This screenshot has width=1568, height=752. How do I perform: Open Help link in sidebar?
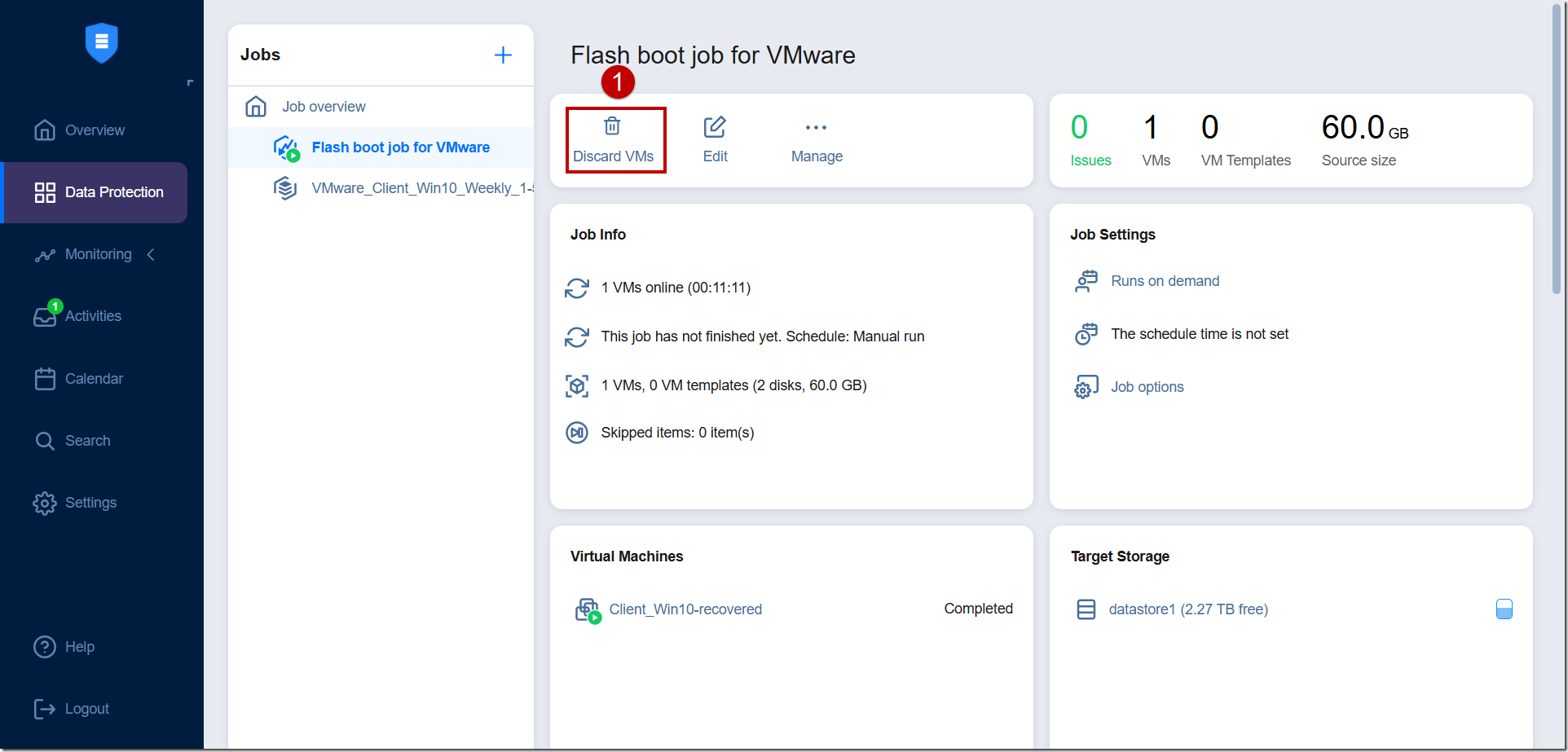(80, 647)
